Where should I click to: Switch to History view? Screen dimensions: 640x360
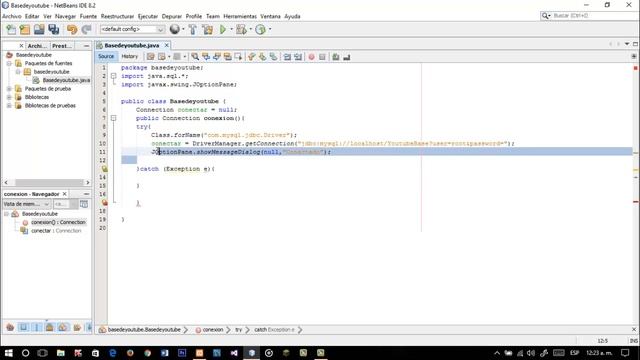129,56
